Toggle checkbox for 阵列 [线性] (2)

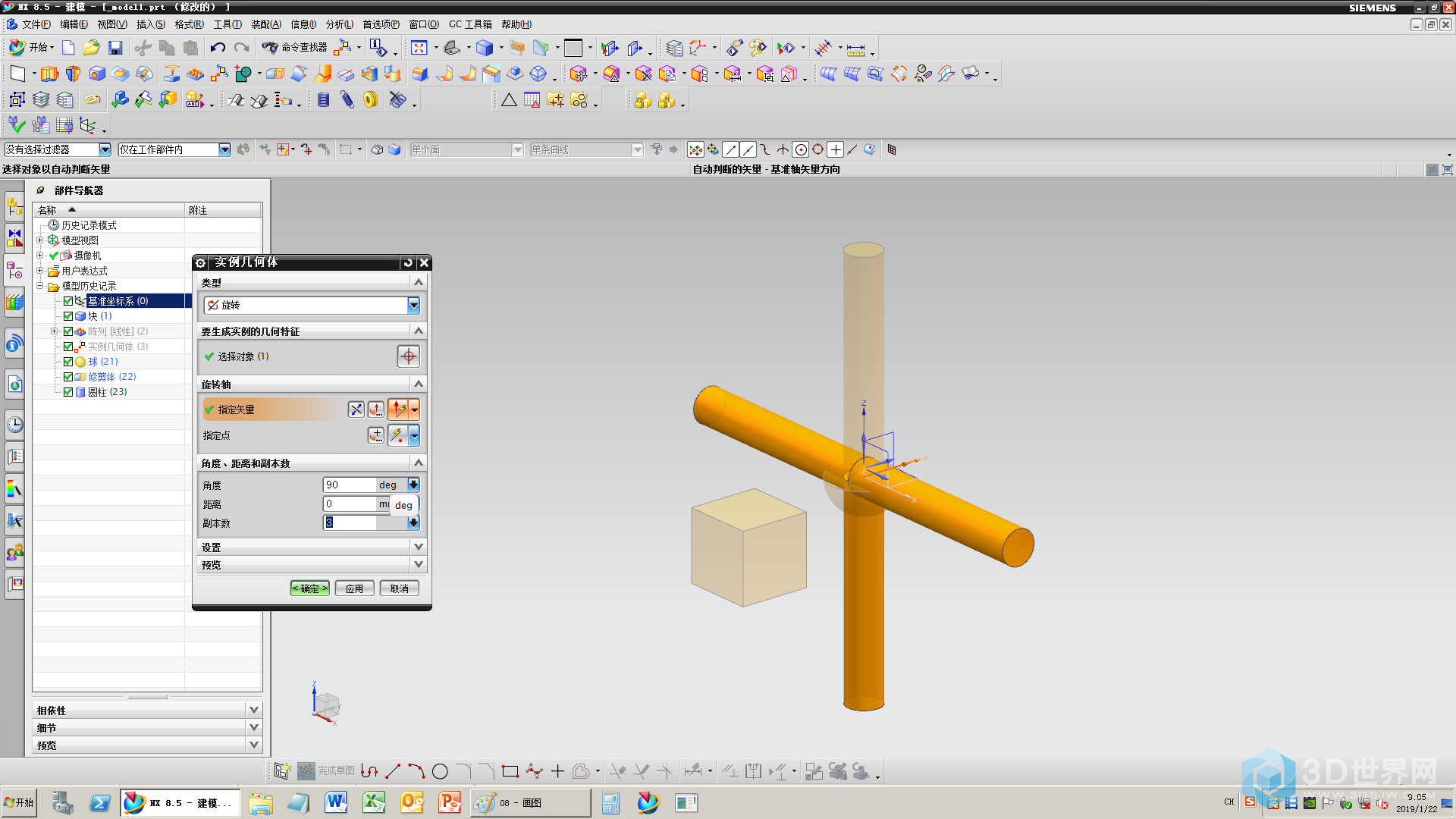[68, 331]
